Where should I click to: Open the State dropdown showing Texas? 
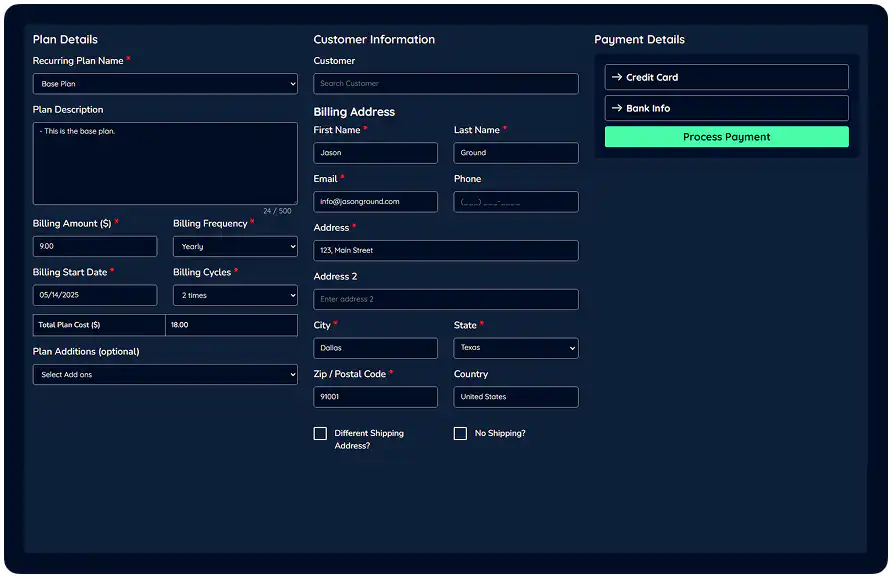click(x=515, y=348)
